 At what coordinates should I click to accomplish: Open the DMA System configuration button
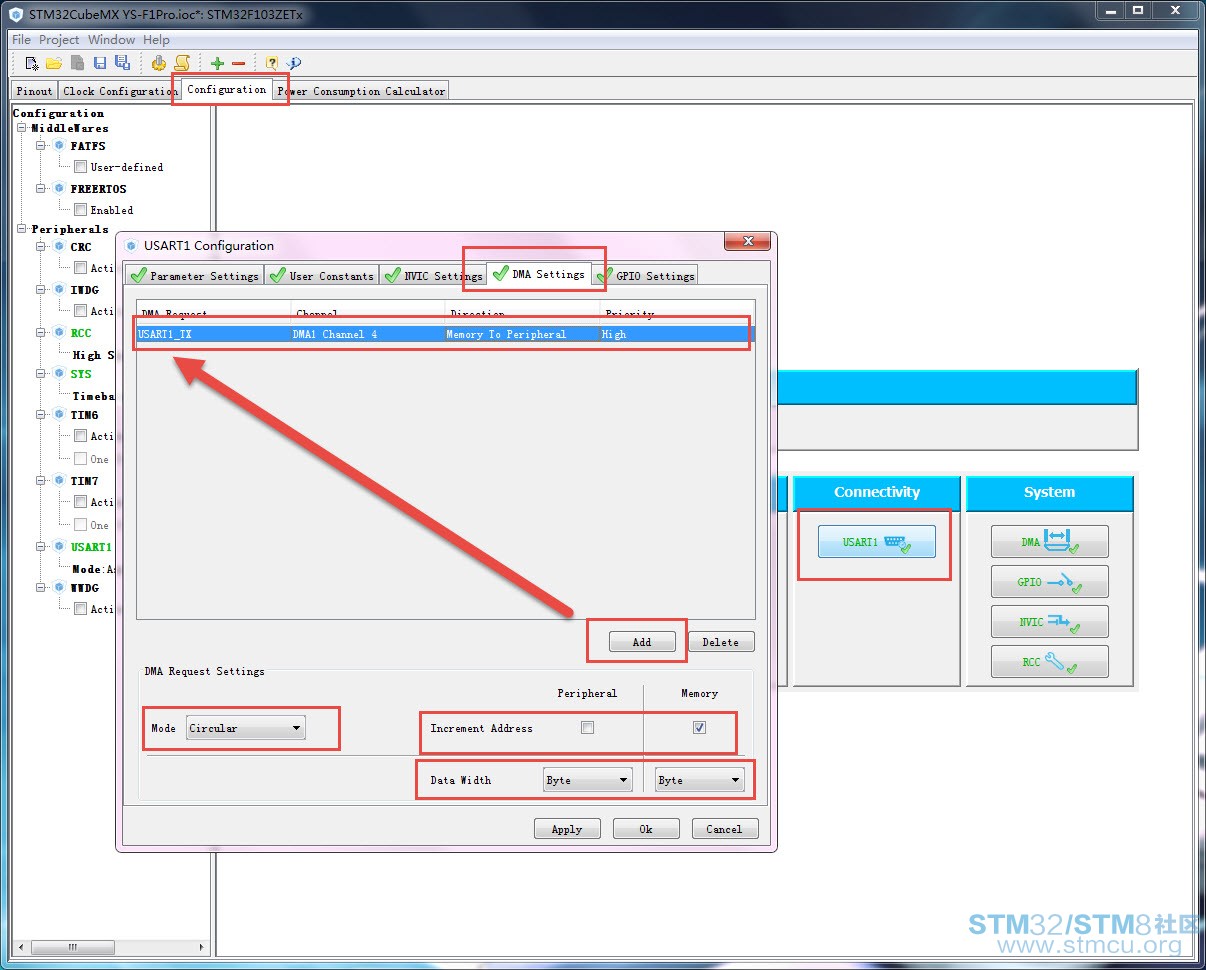pyautogui.click(x=1050, y=542)
